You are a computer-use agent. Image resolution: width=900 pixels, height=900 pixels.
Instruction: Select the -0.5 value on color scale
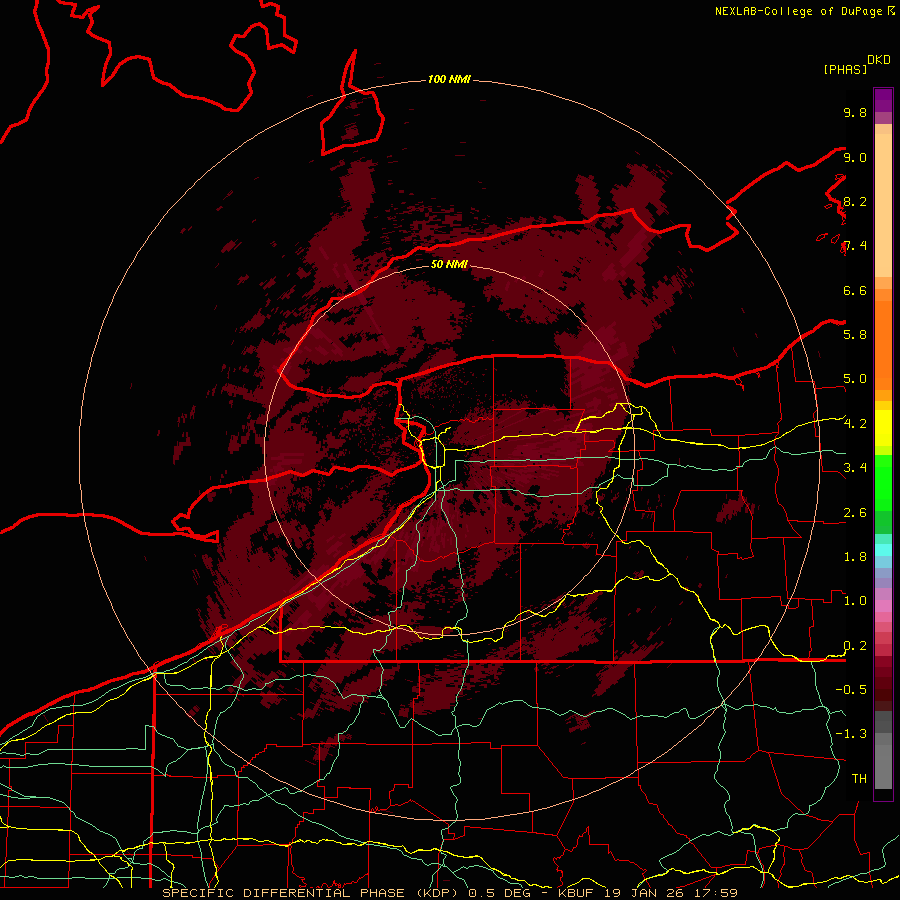pos(851,690)
